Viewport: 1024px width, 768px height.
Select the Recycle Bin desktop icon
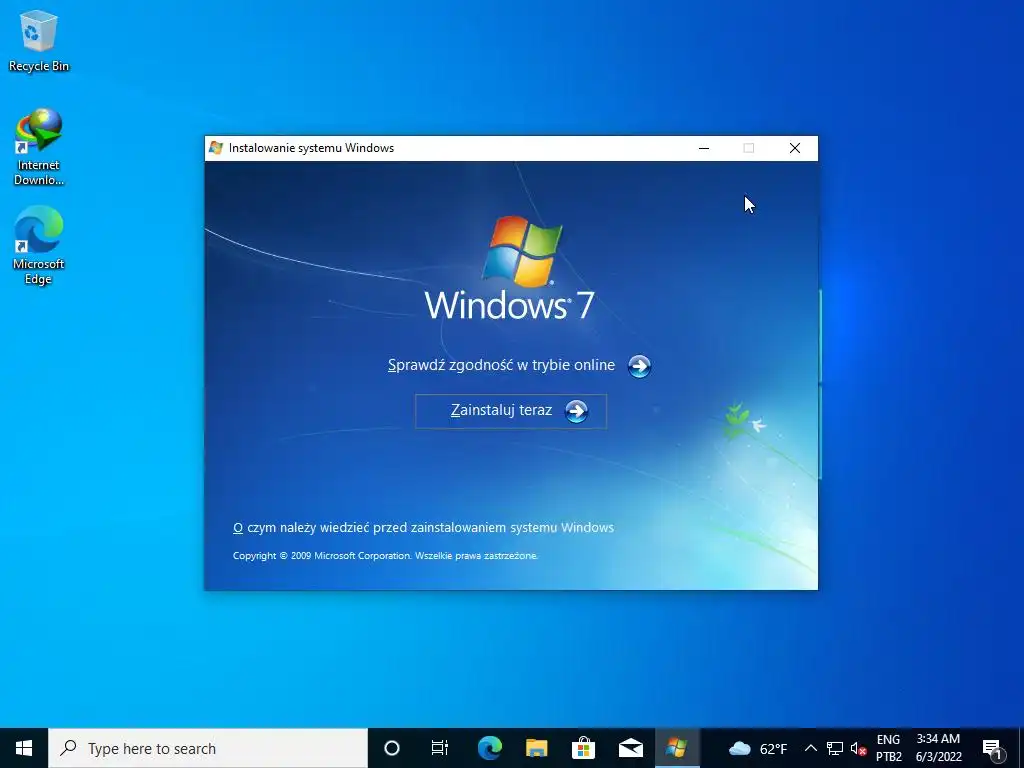[39, 41]
